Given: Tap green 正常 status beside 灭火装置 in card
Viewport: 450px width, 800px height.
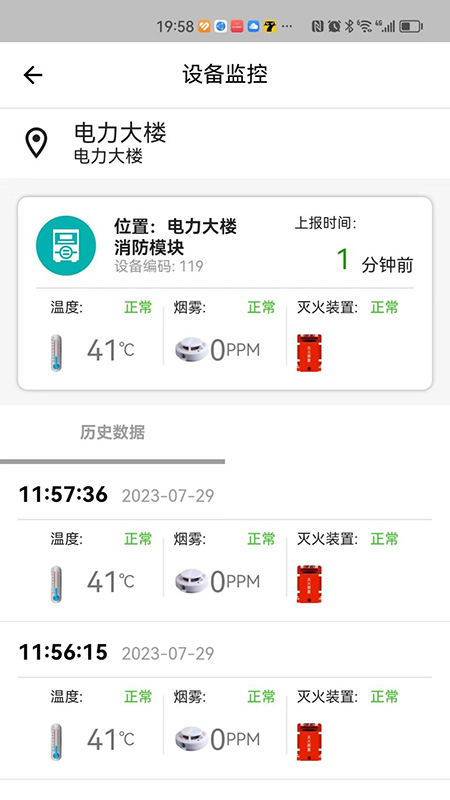Looking at the screenshot, I should point(384,307).
